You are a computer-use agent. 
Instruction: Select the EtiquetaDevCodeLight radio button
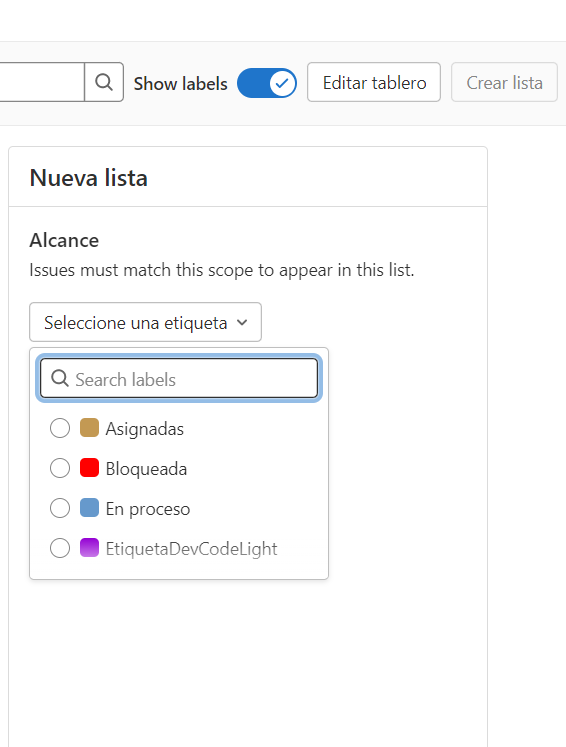click(x=60, y=548)
